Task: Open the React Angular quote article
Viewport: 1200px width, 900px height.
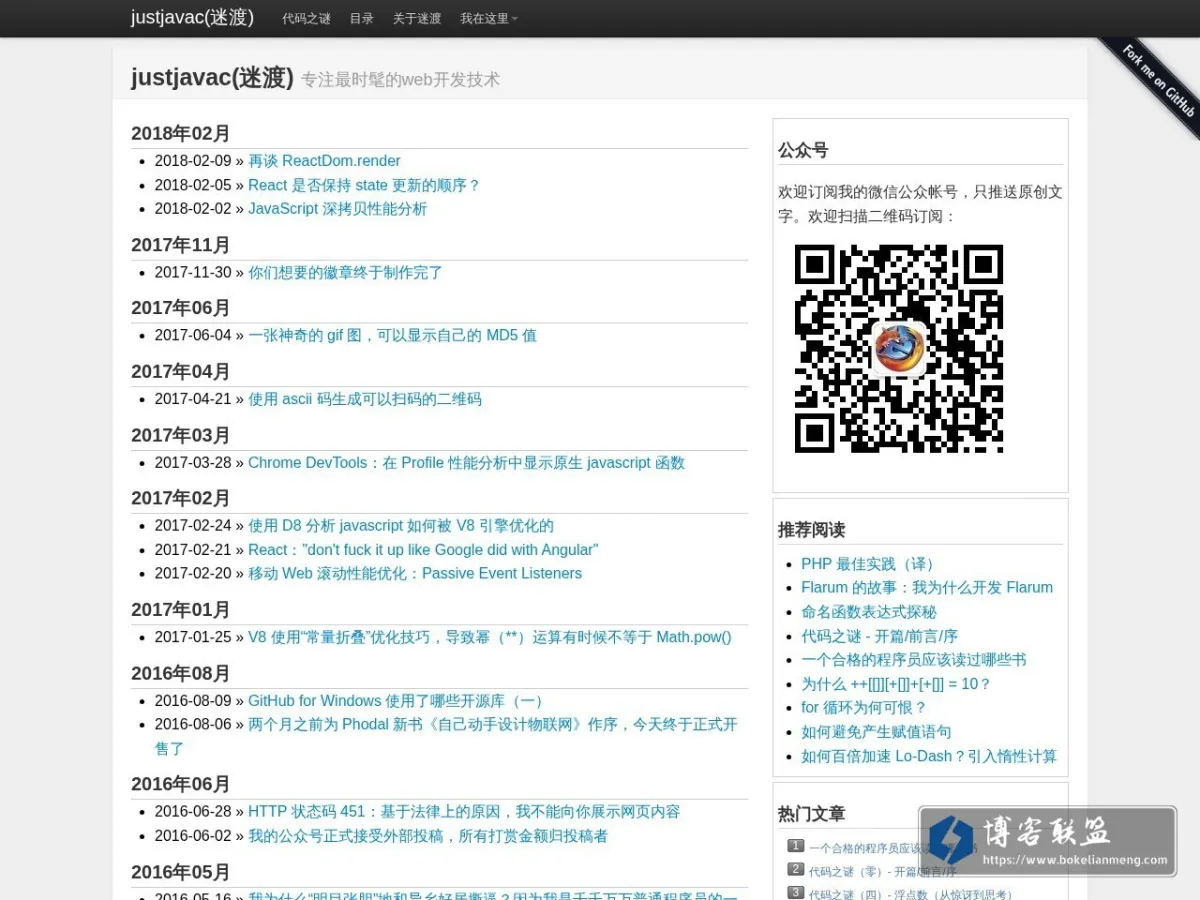Action: click(423, 550)
